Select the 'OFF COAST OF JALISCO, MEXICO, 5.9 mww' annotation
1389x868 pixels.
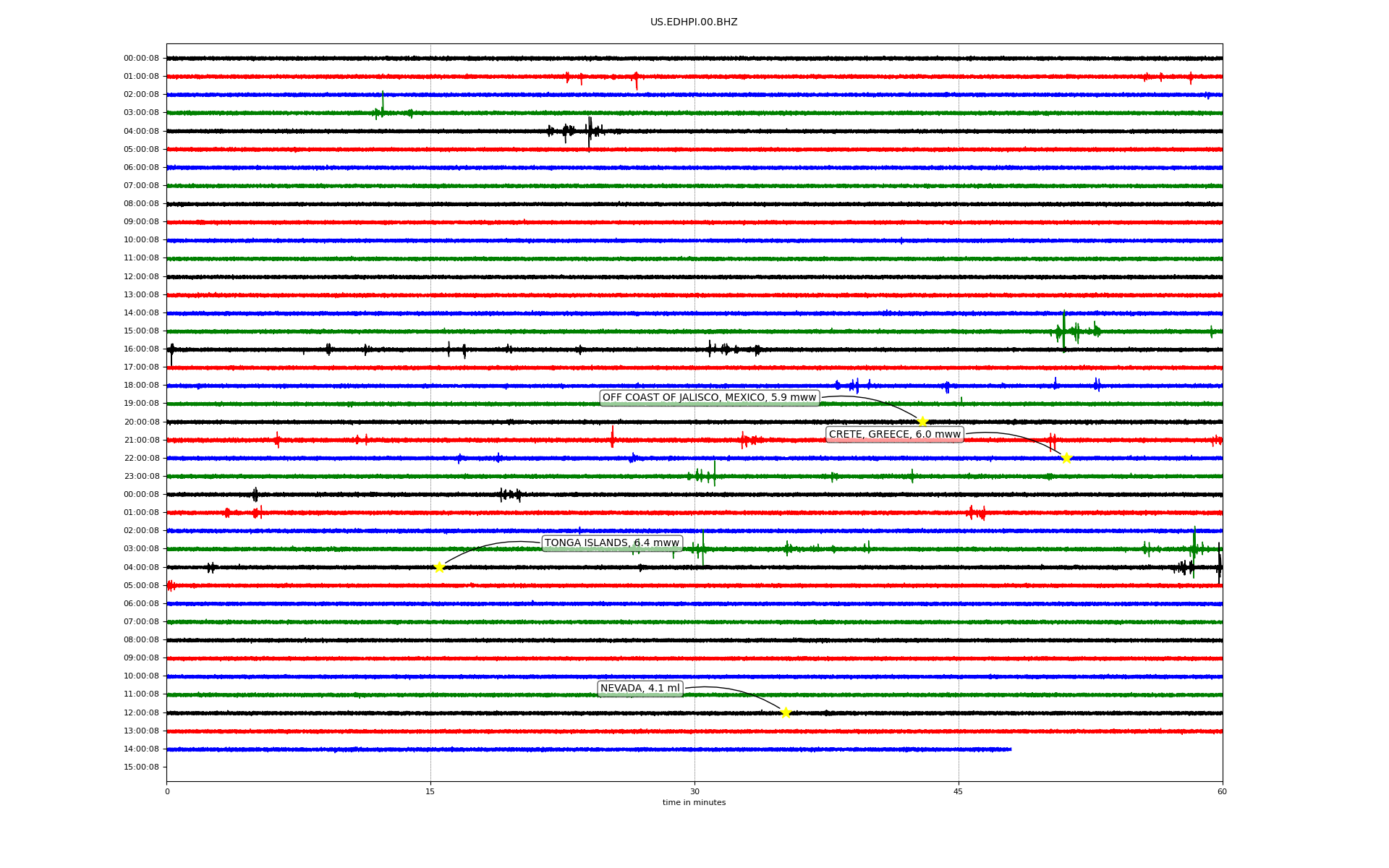pyautogui.click(x=710, y=398)
